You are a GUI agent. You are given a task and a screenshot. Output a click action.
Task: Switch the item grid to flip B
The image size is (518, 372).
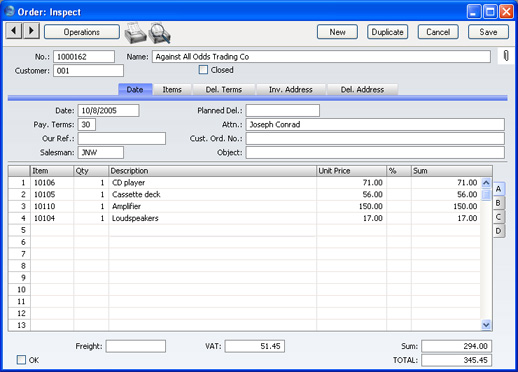tap(498, 203)
